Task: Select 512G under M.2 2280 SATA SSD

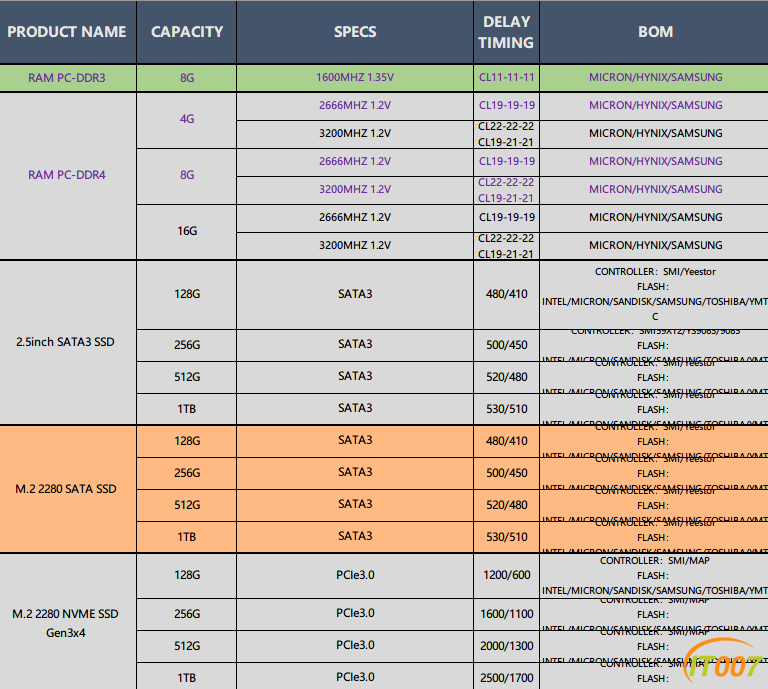Action: tap(187, 505)
